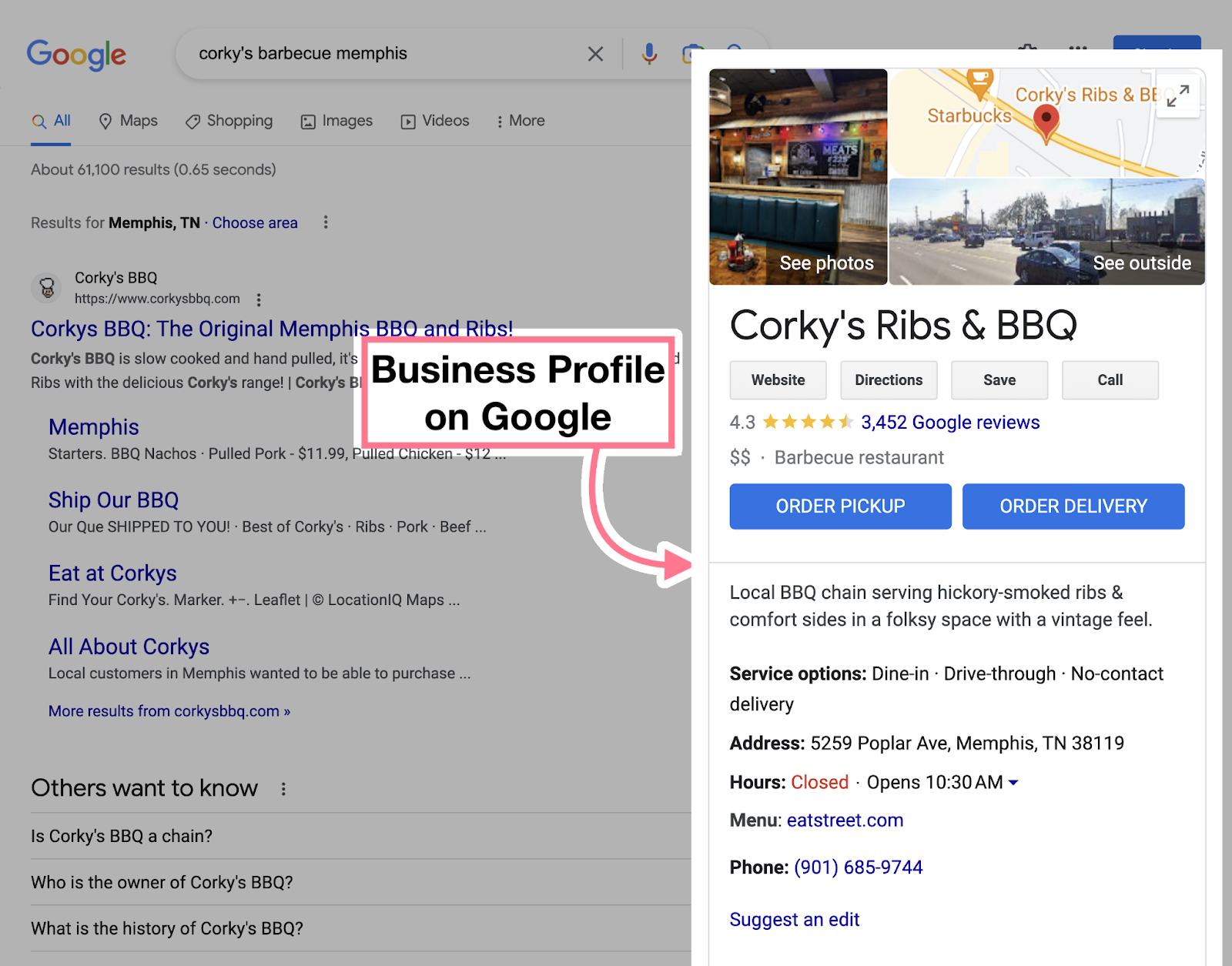Click the ORDER DELIVERY button
This screenshot has width=1232, height=966.
pos(1073,506)
